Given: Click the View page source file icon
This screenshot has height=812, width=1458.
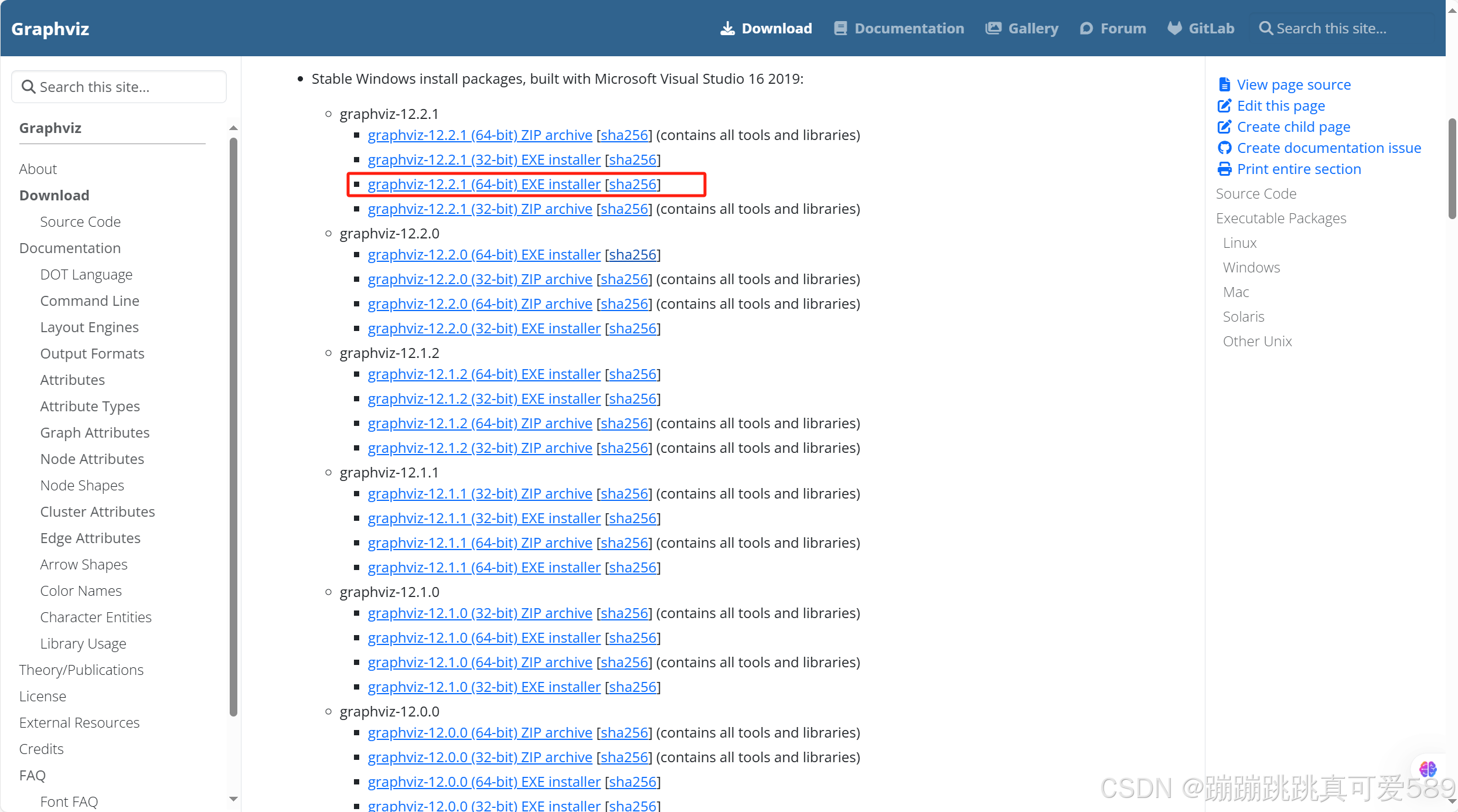Looking at the screenshot, I should pyautogui.click(x=1224, y=85).
